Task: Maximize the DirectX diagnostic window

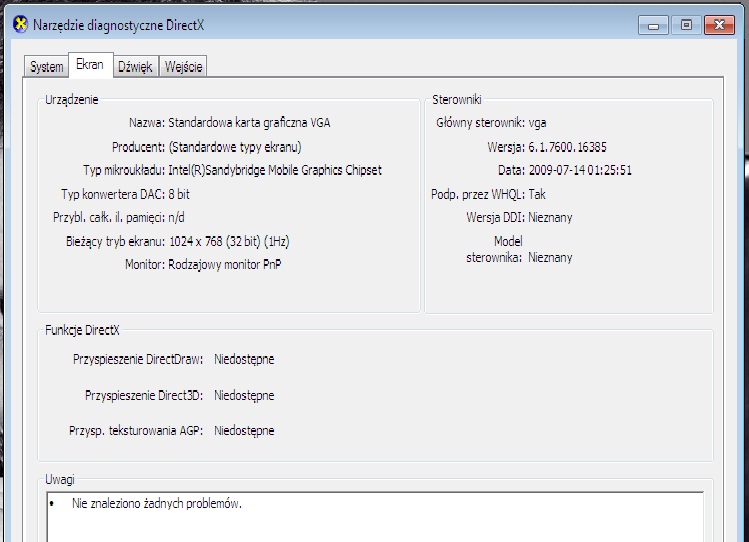Action: click(686, 25)
